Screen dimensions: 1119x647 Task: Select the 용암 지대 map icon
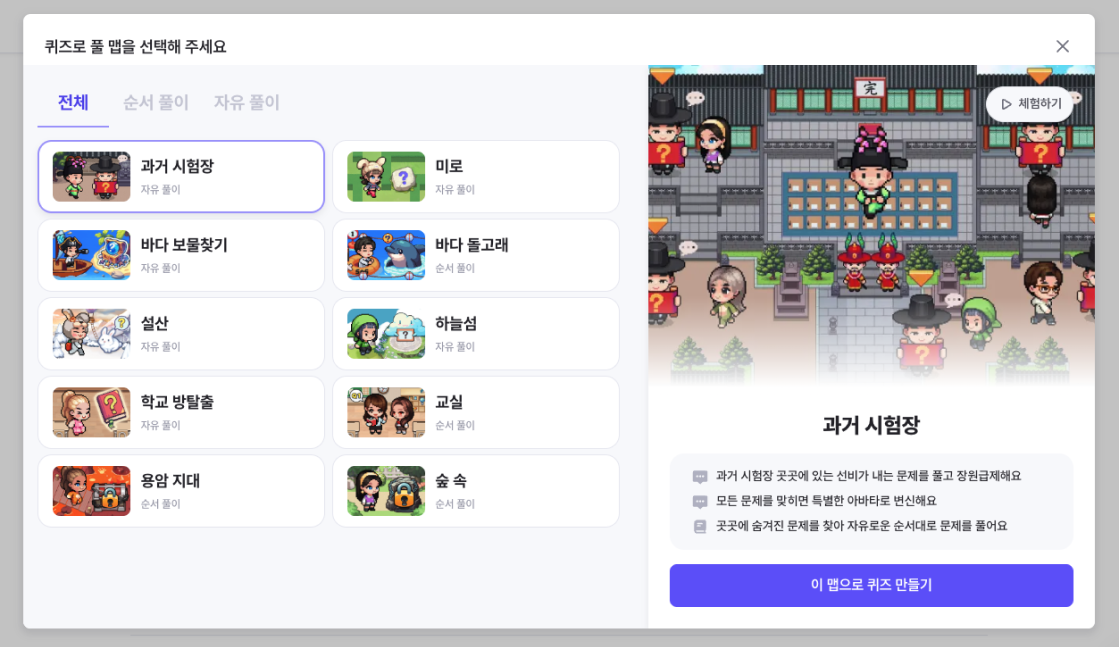coord(91,491)
